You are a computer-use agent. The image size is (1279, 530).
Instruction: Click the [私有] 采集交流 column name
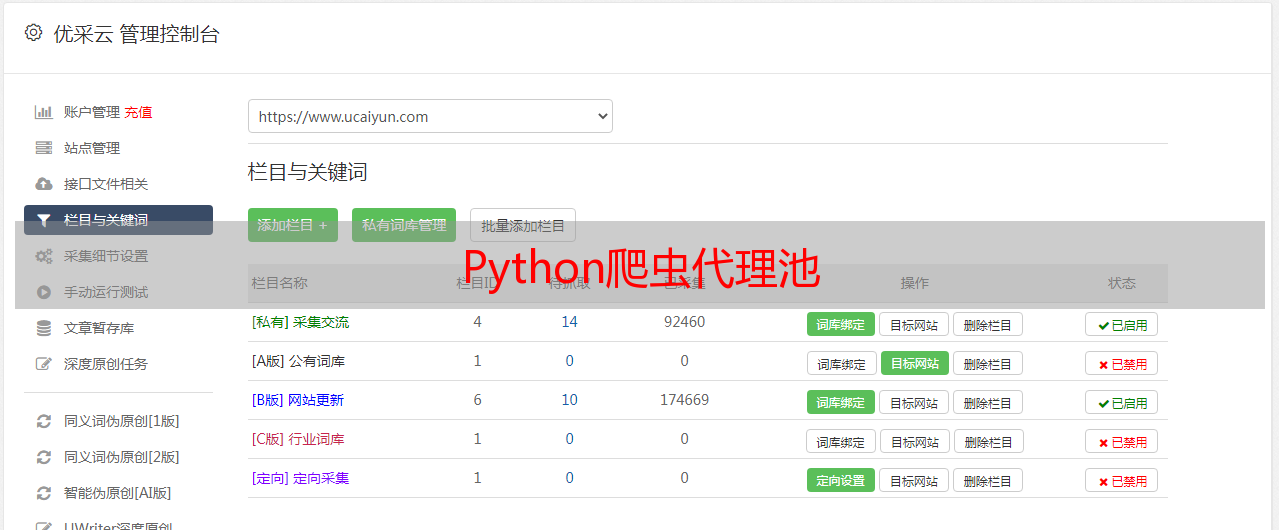click(x=300, y=322)
